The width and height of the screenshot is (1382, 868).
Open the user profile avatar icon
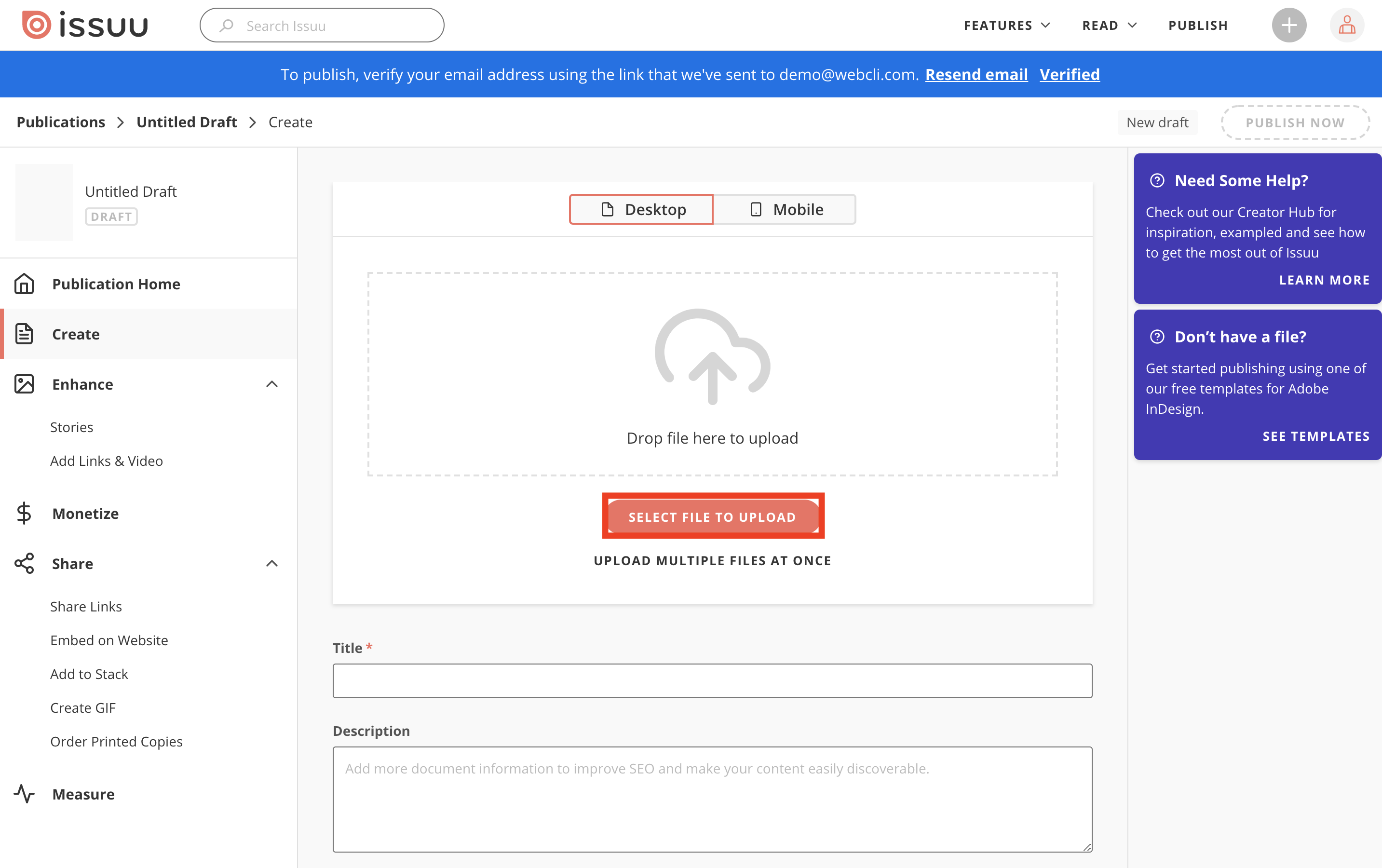[1346, 25]
